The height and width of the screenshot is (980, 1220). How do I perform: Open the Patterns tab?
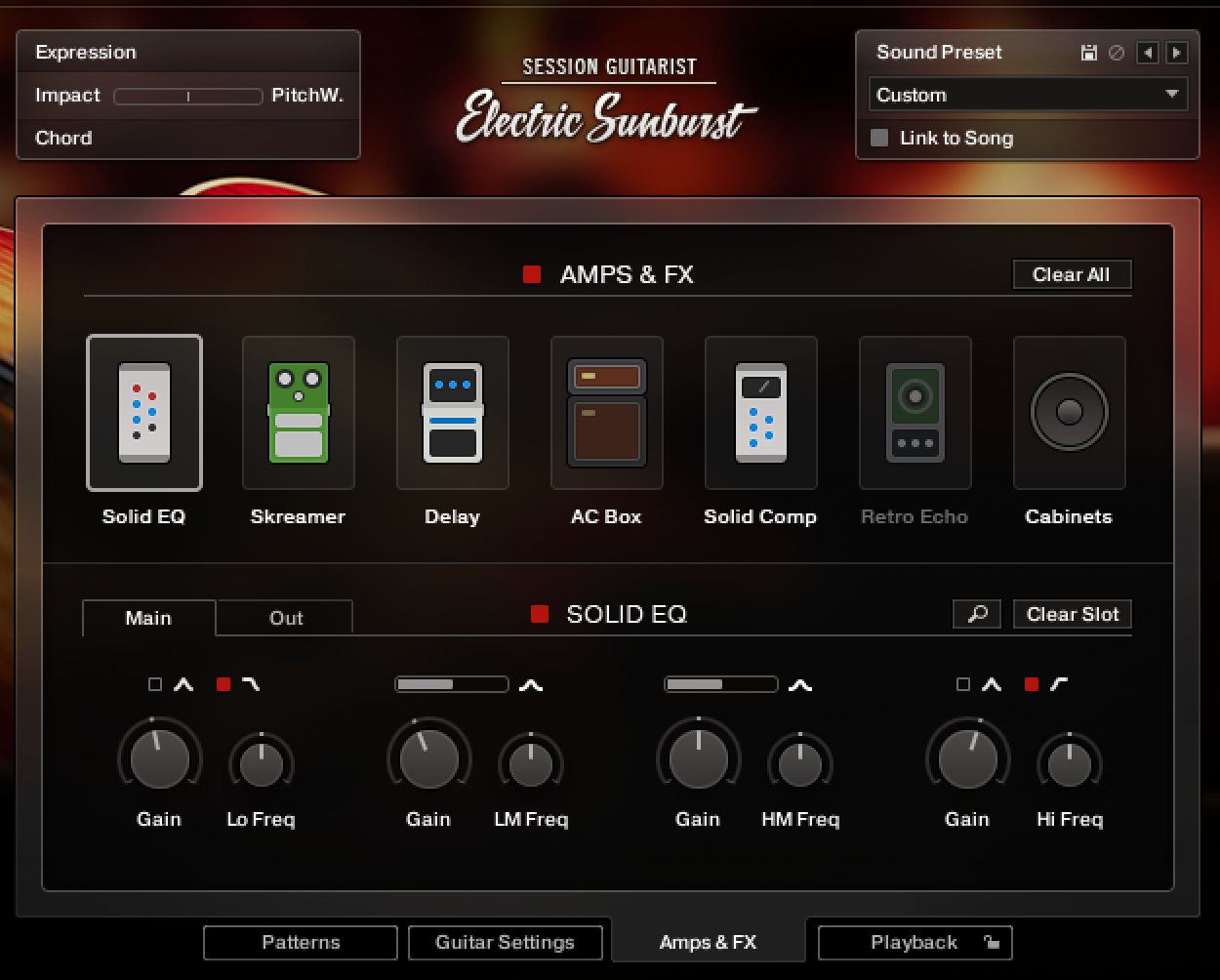point(301,943)
